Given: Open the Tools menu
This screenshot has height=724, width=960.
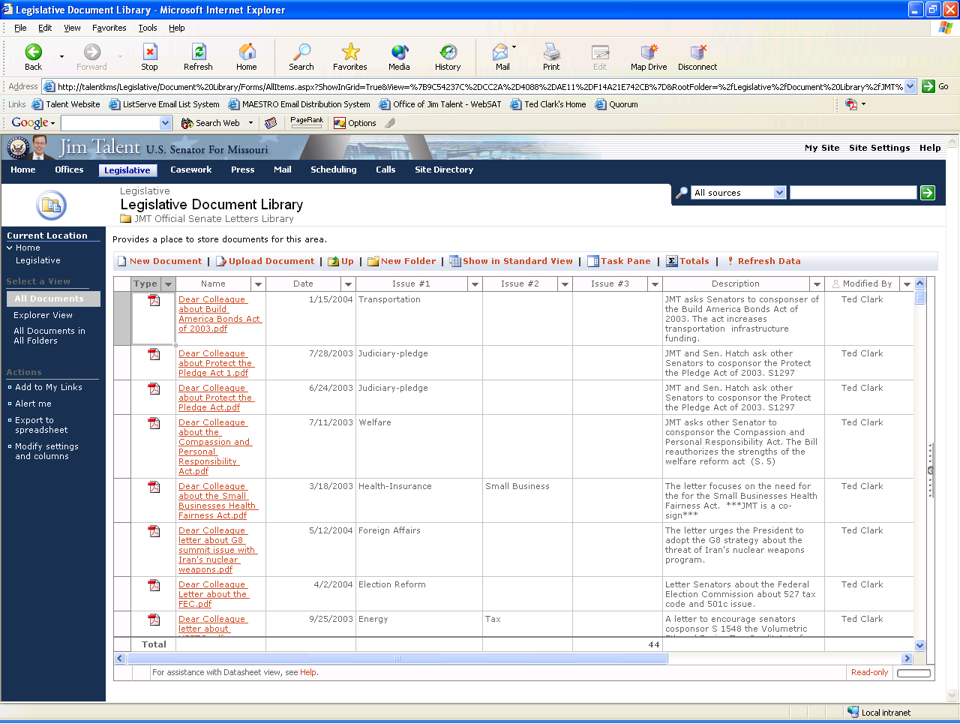Looking at the screenshot, I should click(x=147, y=28).
